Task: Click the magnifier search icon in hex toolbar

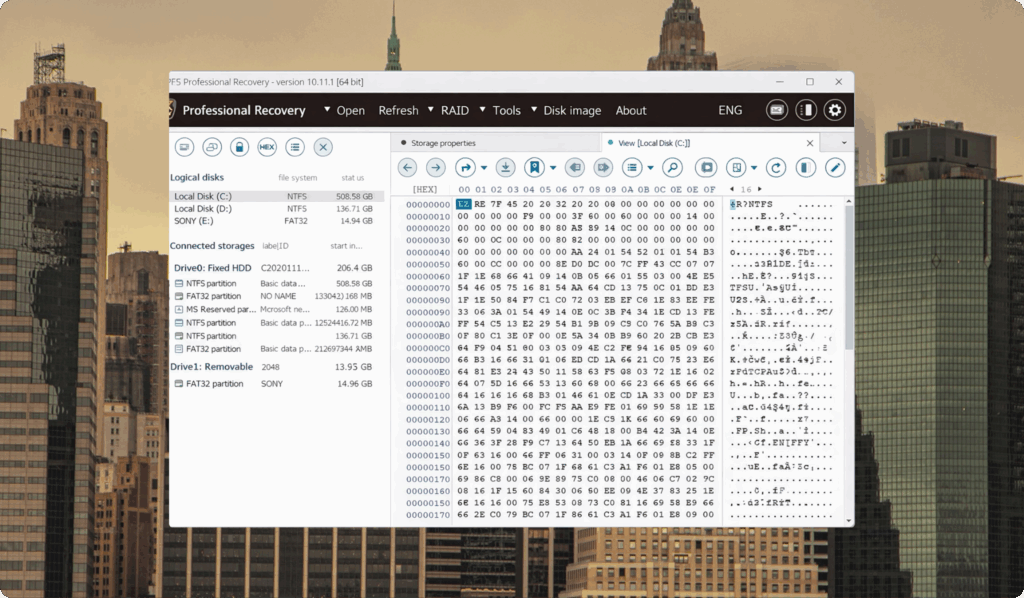Action: tap(672, 168)
